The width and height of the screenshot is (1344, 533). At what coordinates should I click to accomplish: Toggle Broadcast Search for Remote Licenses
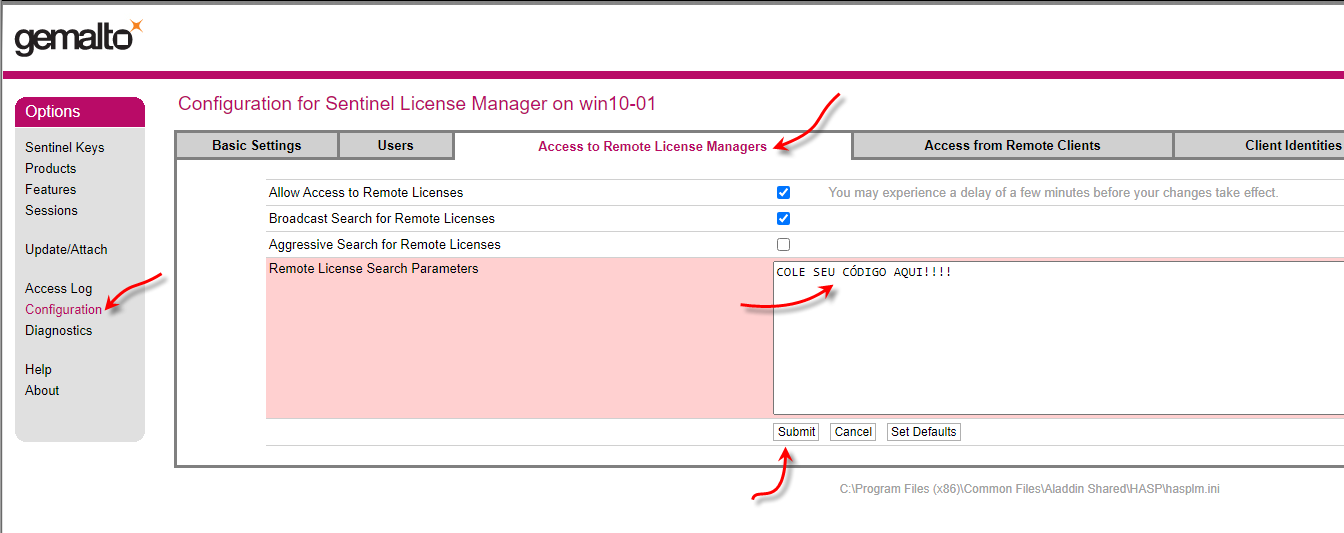click(x=783, y=218)
